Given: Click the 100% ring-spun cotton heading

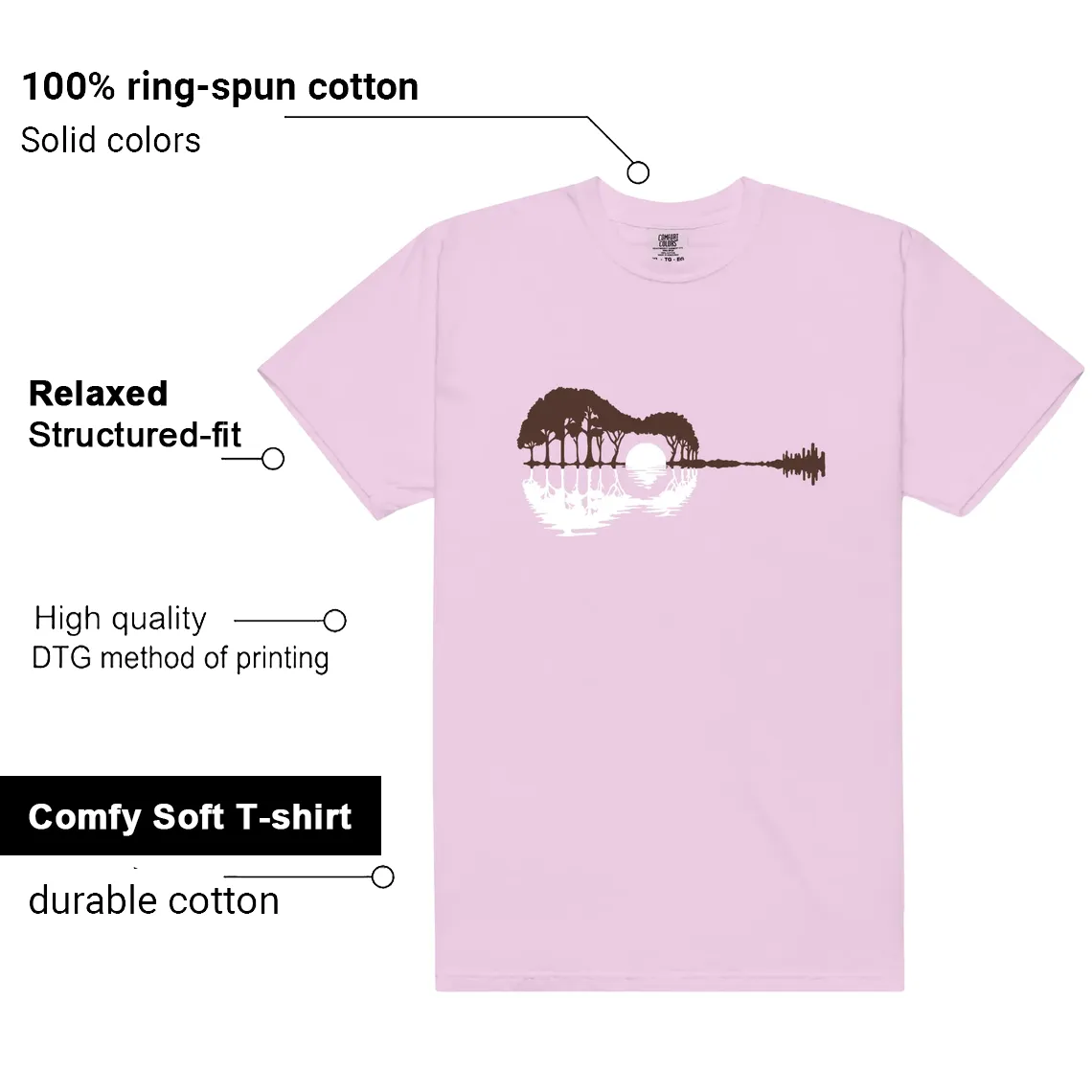Looking at the screenshot, I should 220,87.
